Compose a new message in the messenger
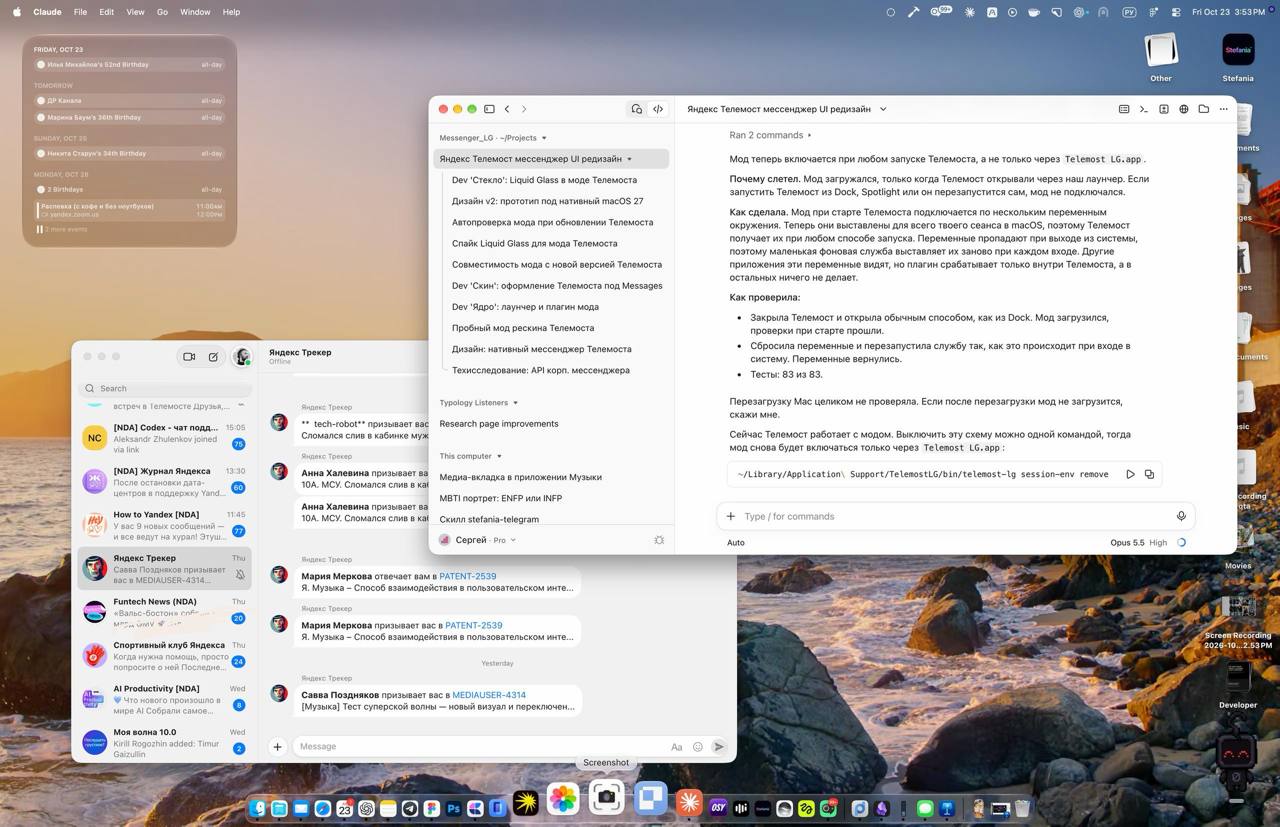Image resolution: width=1280 pixels, height=827 pixels. [x=213, y=356]
